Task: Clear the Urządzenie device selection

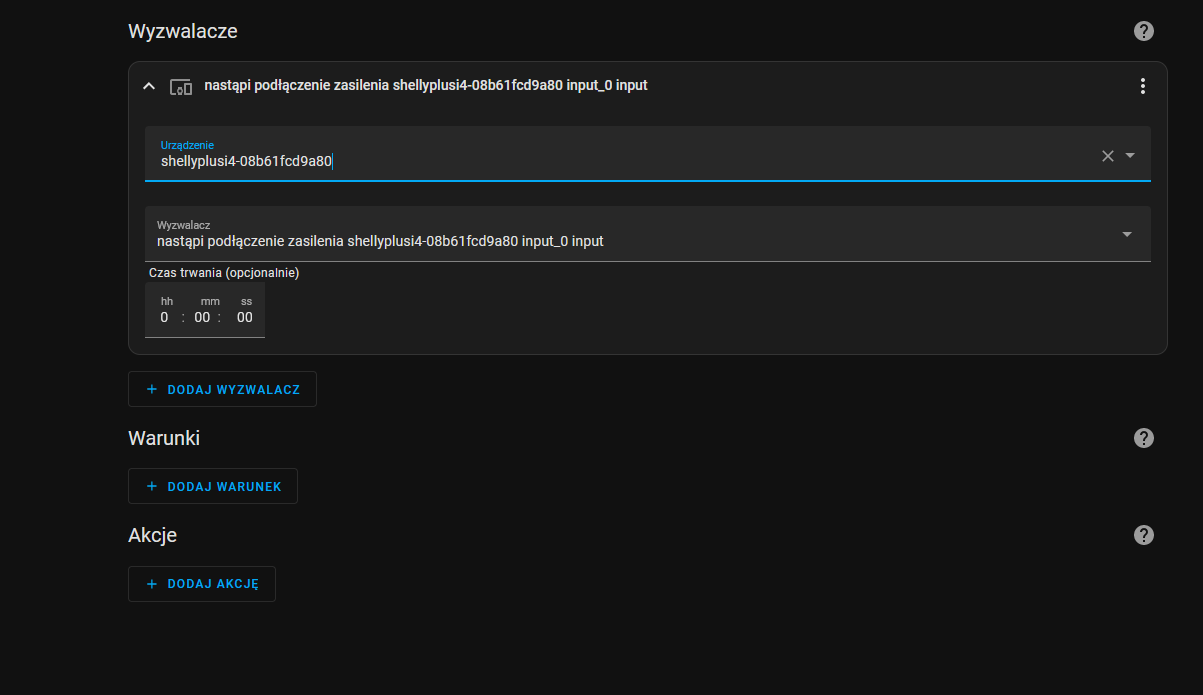Action: tap(1107, 155)
